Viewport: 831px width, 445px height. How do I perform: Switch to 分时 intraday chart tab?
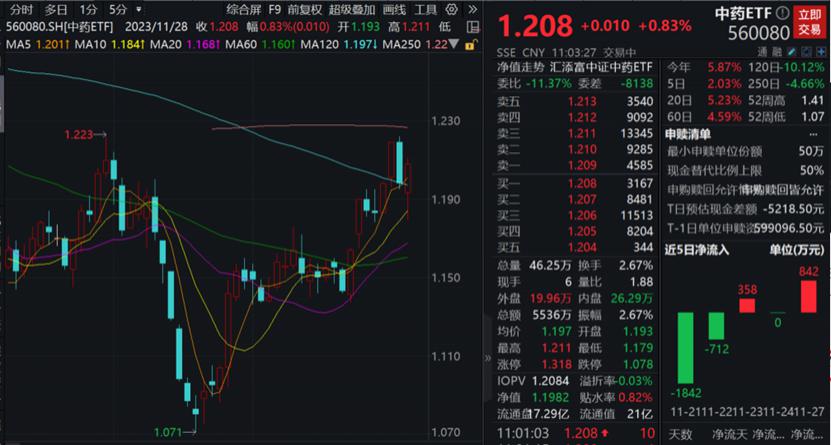[x=20, y=10]
